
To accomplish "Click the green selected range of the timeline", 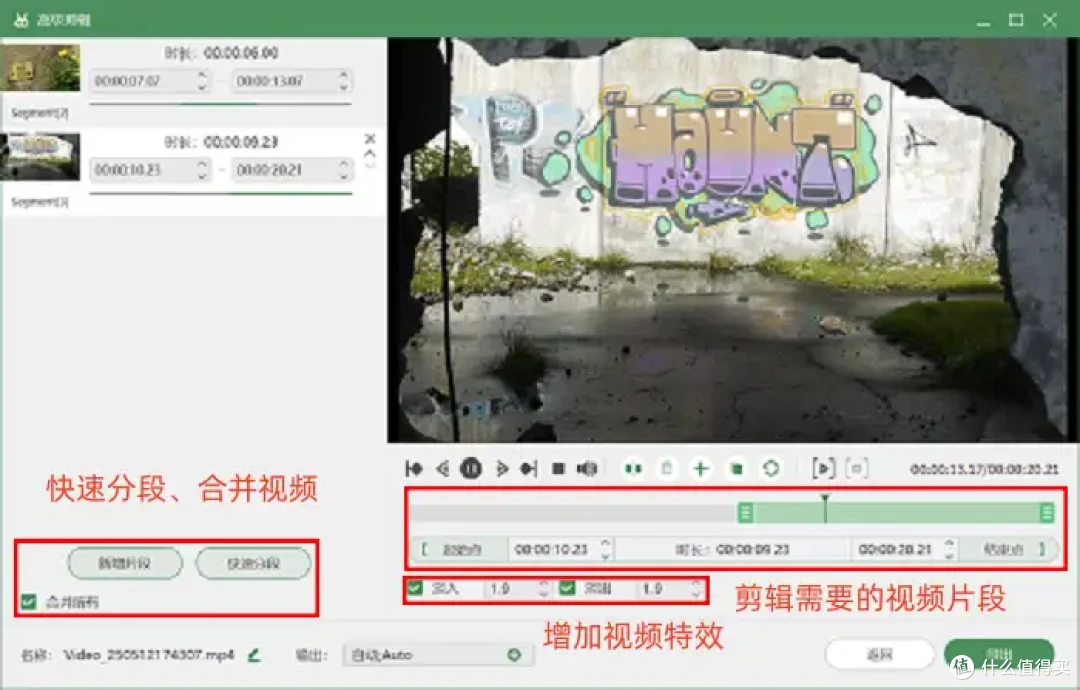I will tap(896, 512).
